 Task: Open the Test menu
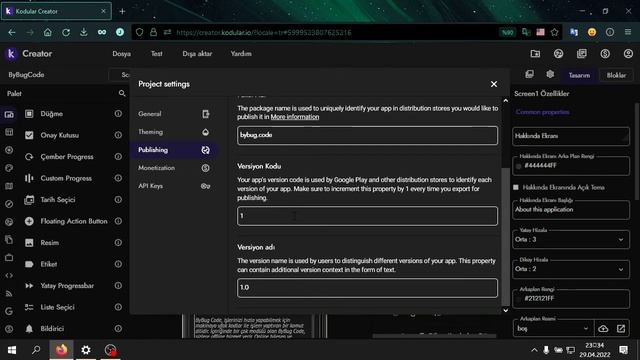click(157, 54)
